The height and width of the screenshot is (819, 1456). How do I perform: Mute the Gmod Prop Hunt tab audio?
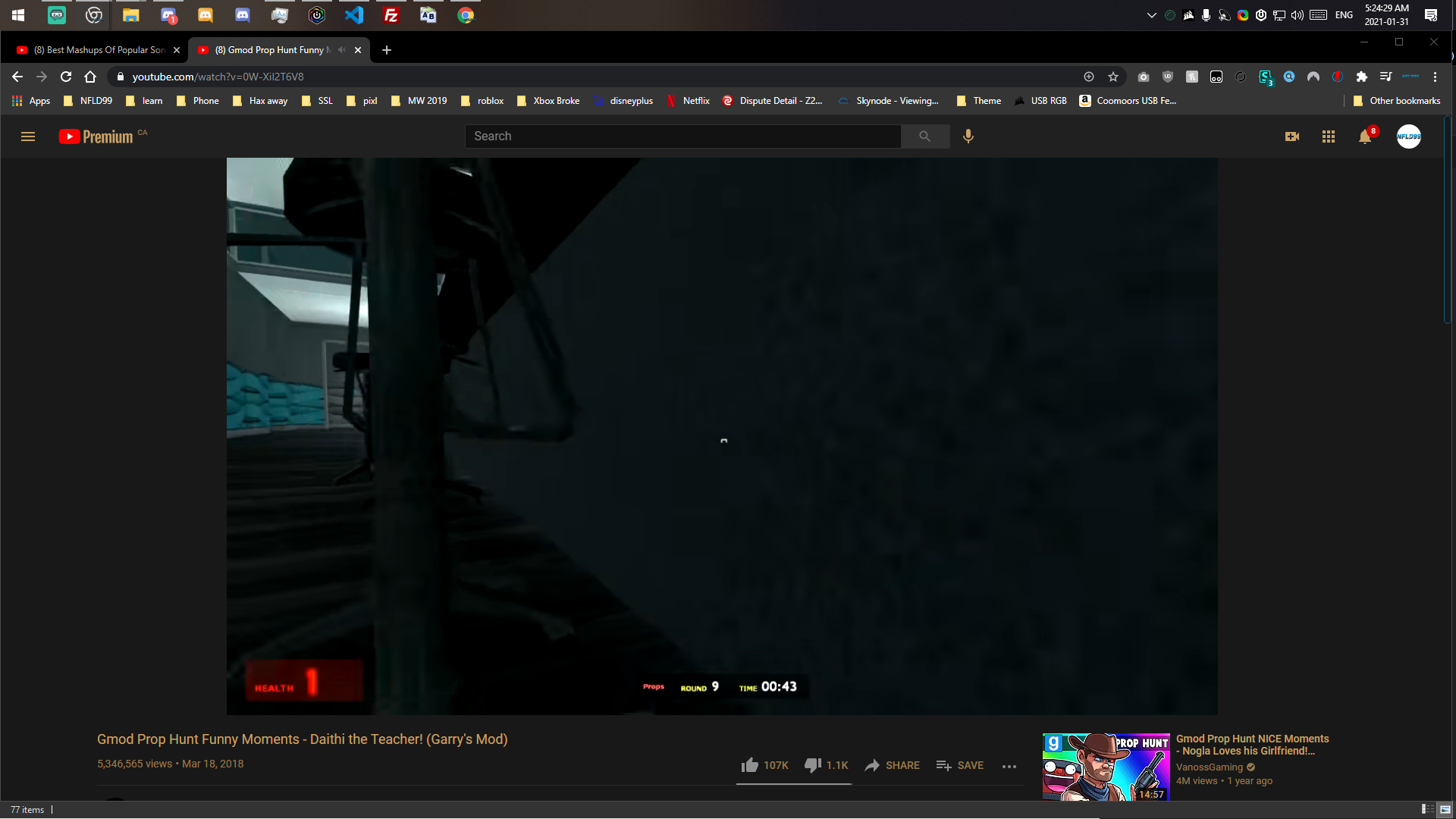click(342, 50)
